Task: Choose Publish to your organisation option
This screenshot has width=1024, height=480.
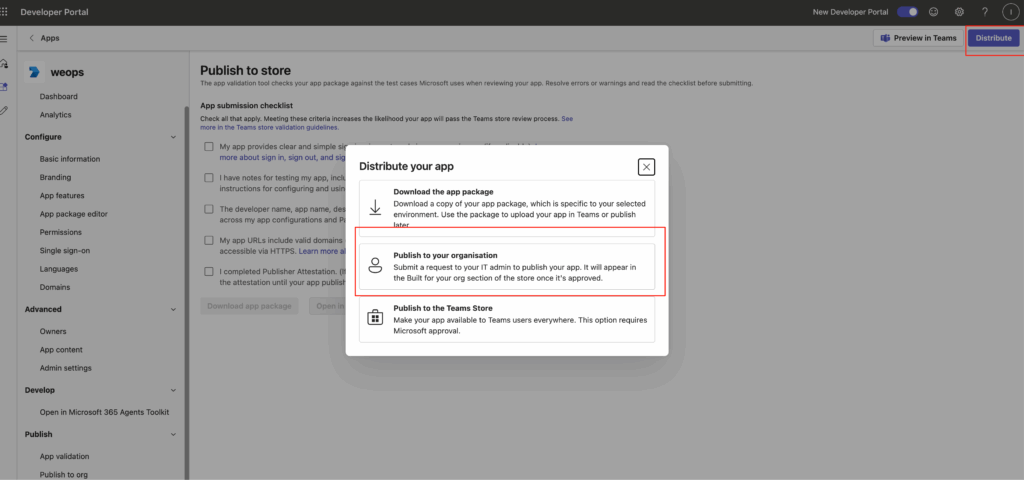Action: pos(507,266)
